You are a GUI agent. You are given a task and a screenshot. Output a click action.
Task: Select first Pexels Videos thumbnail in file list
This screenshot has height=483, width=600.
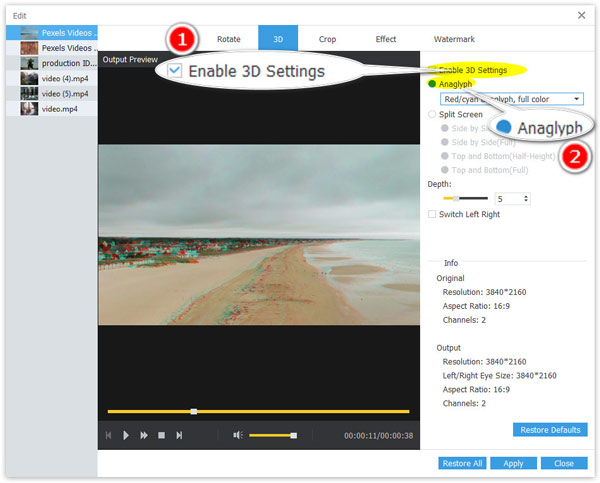point(29,33)
